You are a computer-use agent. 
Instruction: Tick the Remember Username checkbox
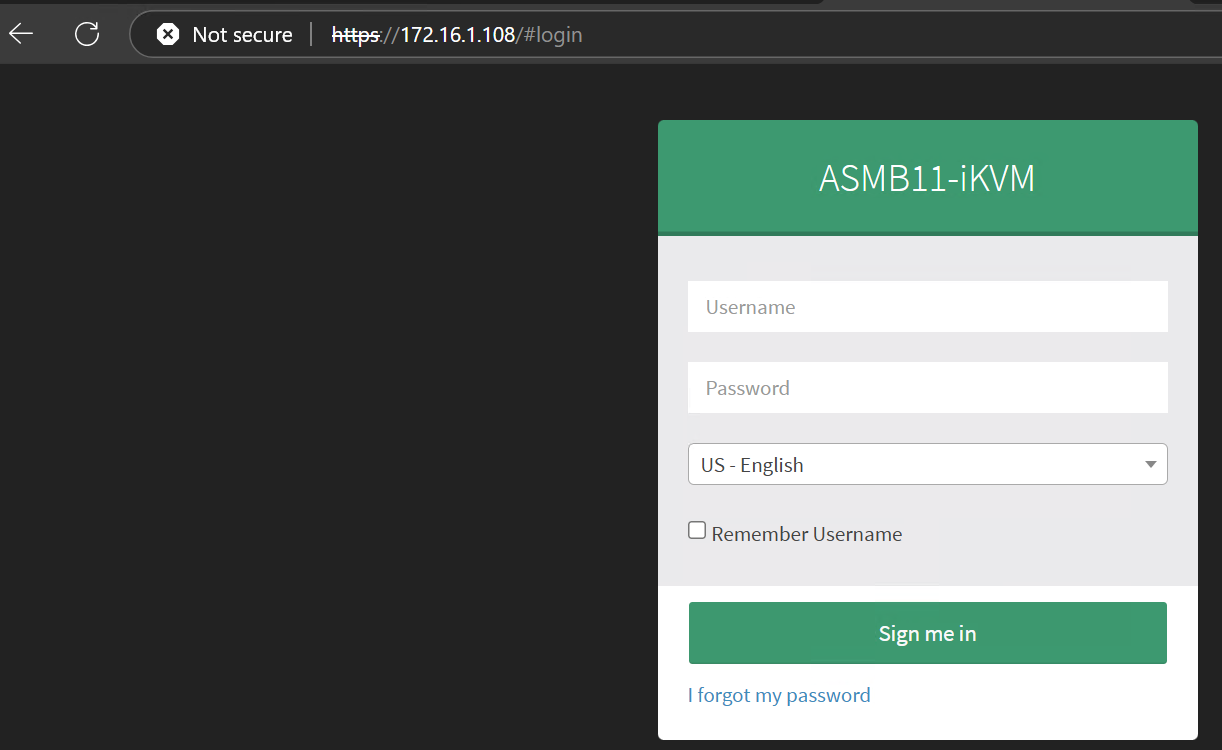pyautogui.click(x=697, y=531)
